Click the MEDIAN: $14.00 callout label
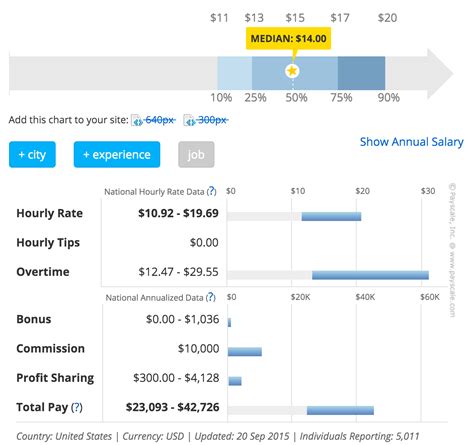Screen dimensions: 474x445 point(288,38)
